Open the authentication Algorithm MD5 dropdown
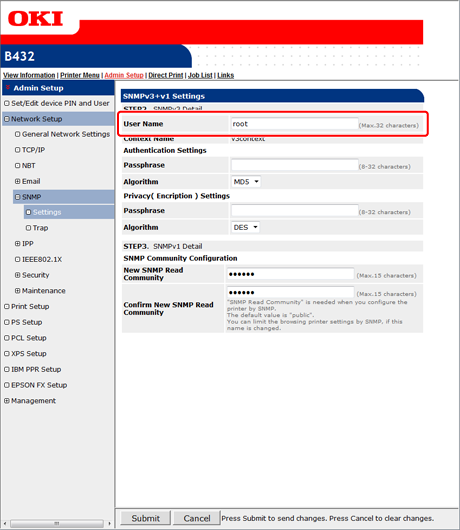Viewport: 460px width, 530px height. point(246,182)
